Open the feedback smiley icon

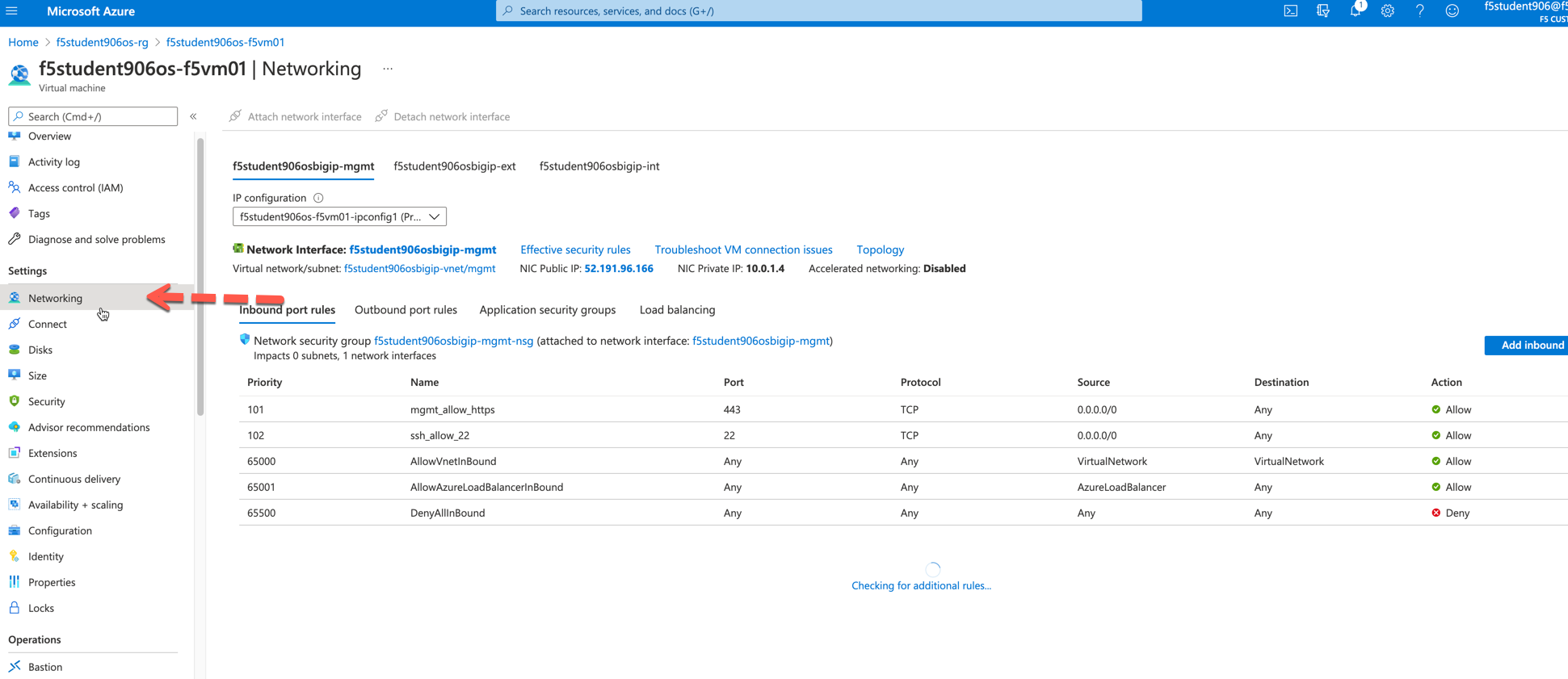pos(1452,11)
